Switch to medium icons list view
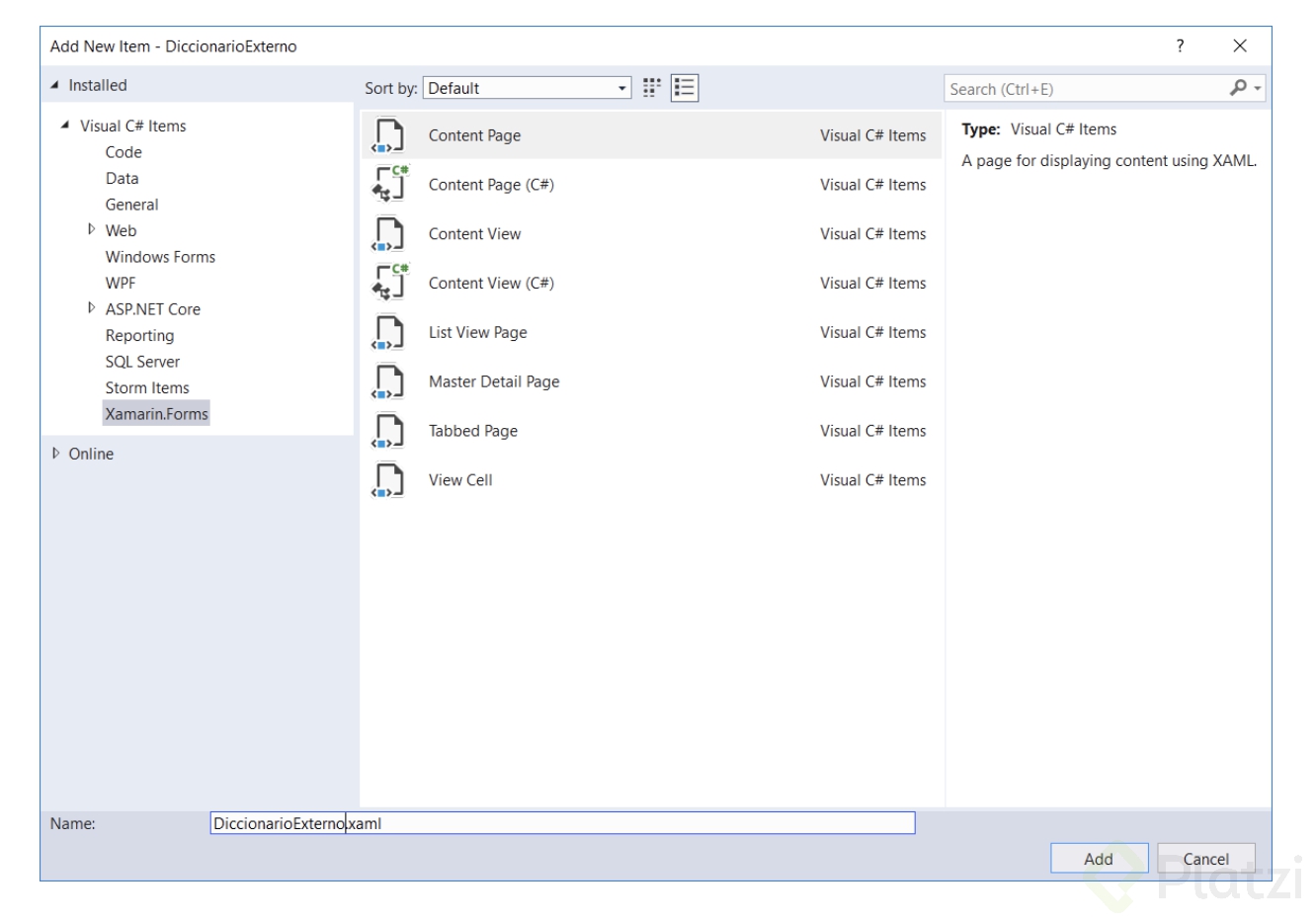The image size is (1316, 923). (x=685, y=88)
